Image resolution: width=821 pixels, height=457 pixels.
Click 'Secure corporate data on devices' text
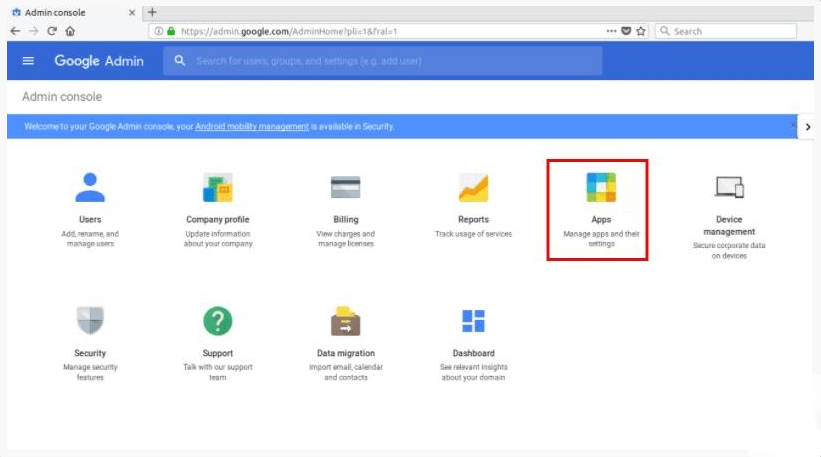[x=729, y=251]
